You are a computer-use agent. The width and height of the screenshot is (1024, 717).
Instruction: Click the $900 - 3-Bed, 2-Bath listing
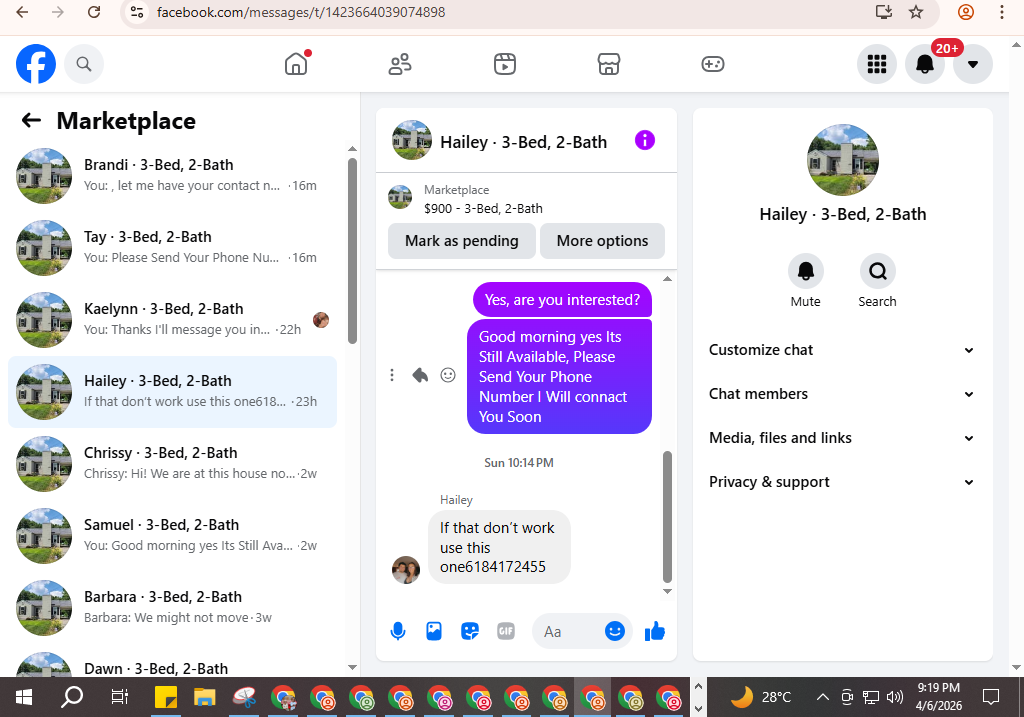483,208
